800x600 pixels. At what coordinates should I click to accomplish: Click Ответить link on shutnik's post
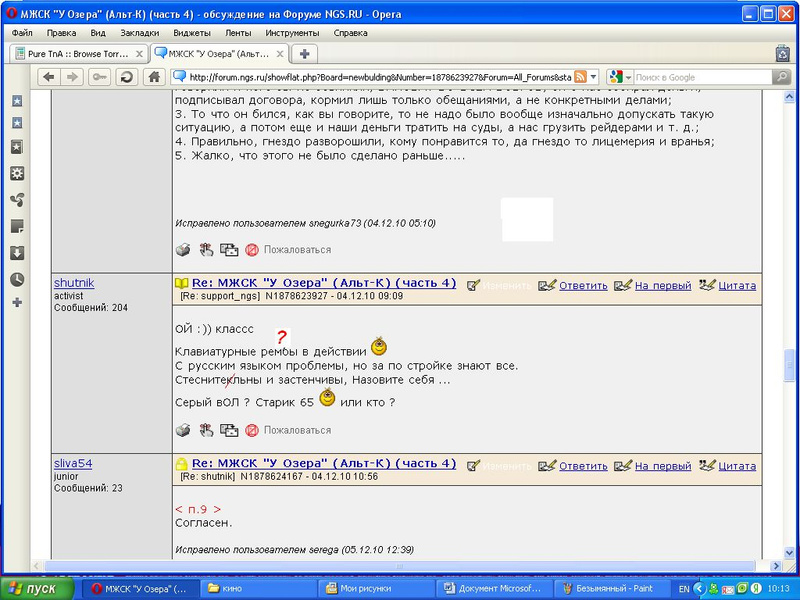coord(583,285)
